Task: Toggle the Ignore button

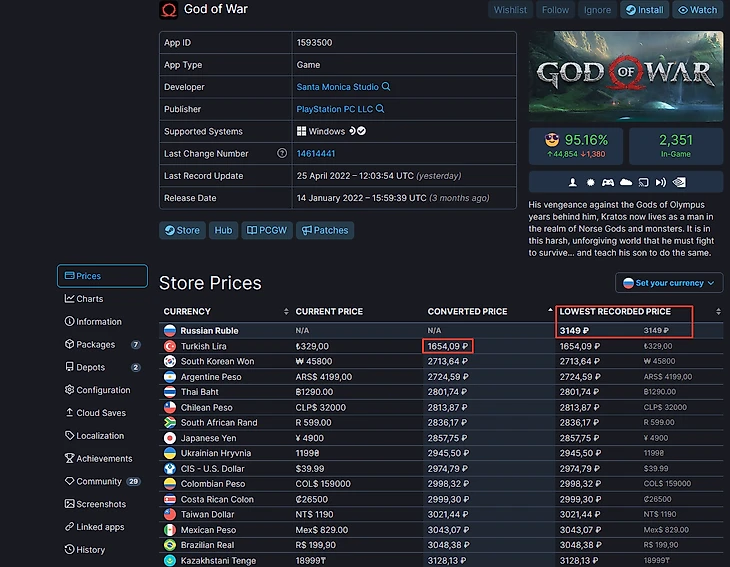Action: [597, 10]
